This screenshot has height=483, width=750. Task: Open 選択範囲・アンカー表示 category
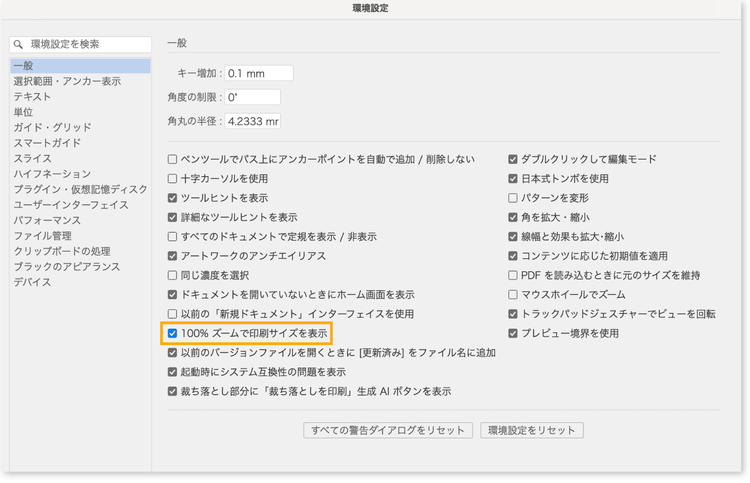pyautogui.click(x=67, y=81)
